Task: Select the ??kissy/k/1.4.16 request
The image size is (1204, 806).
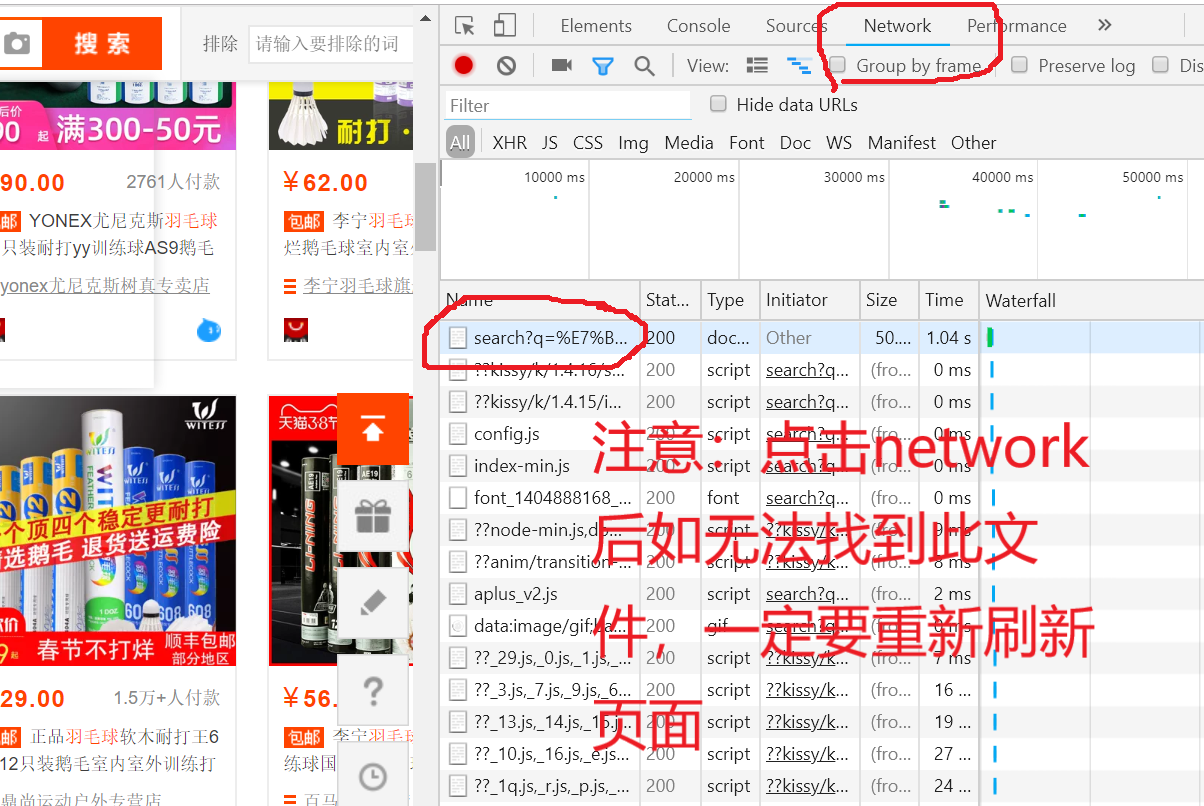Action: [x=822, y=370]
